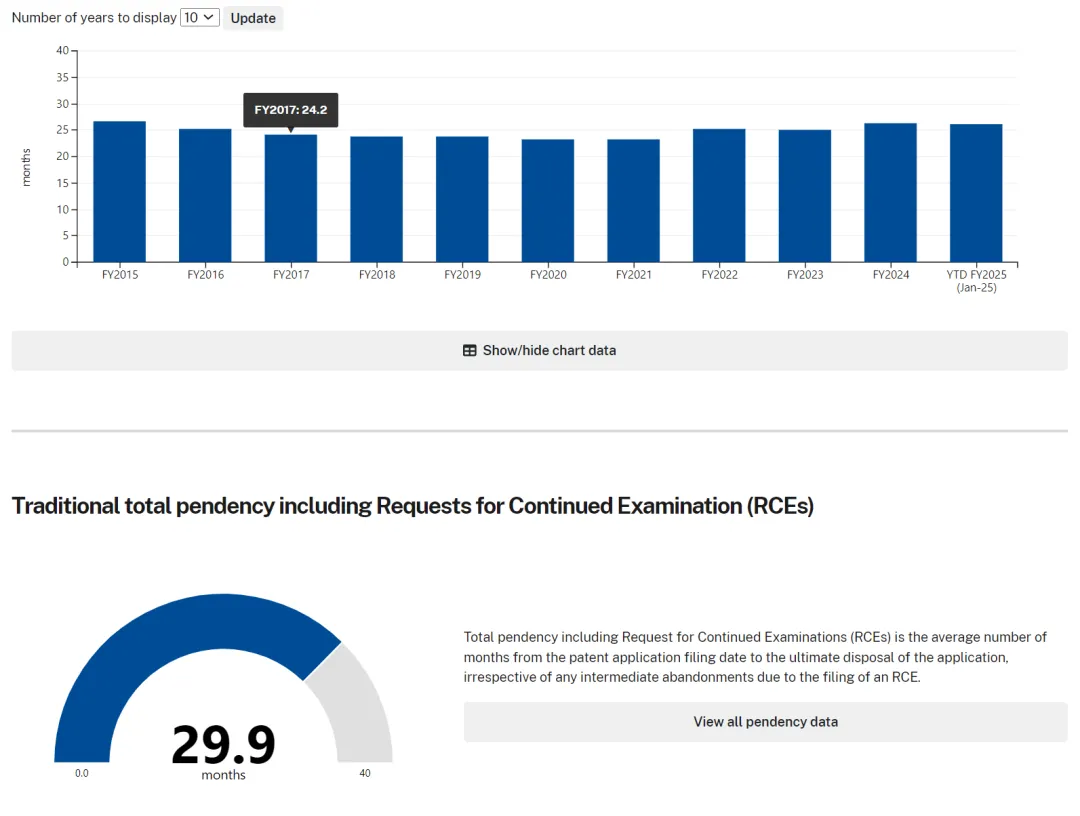Click the FY2017: 24.2 tooltip
The width and height of the screenshot is (1080, 816).
[291, 110]
